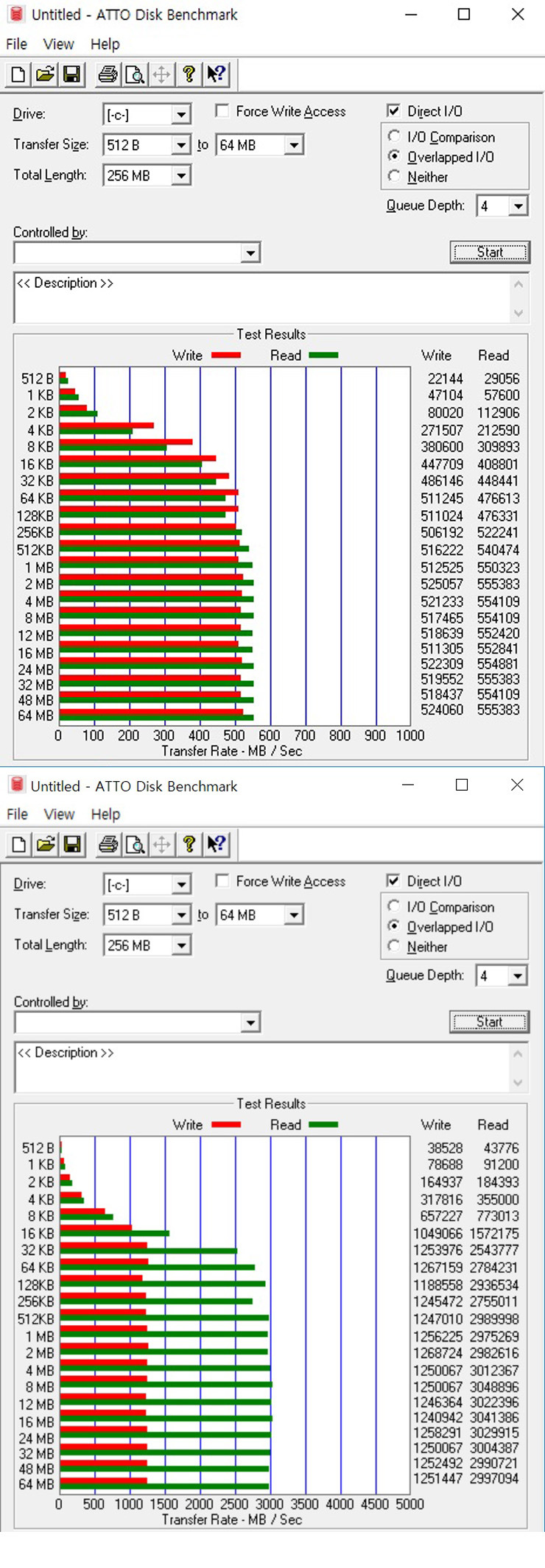Viewport: 545px width, 1568px height.
Task: Open 64 MB transfer size dropdown, upper window
Action: [294, 145]
